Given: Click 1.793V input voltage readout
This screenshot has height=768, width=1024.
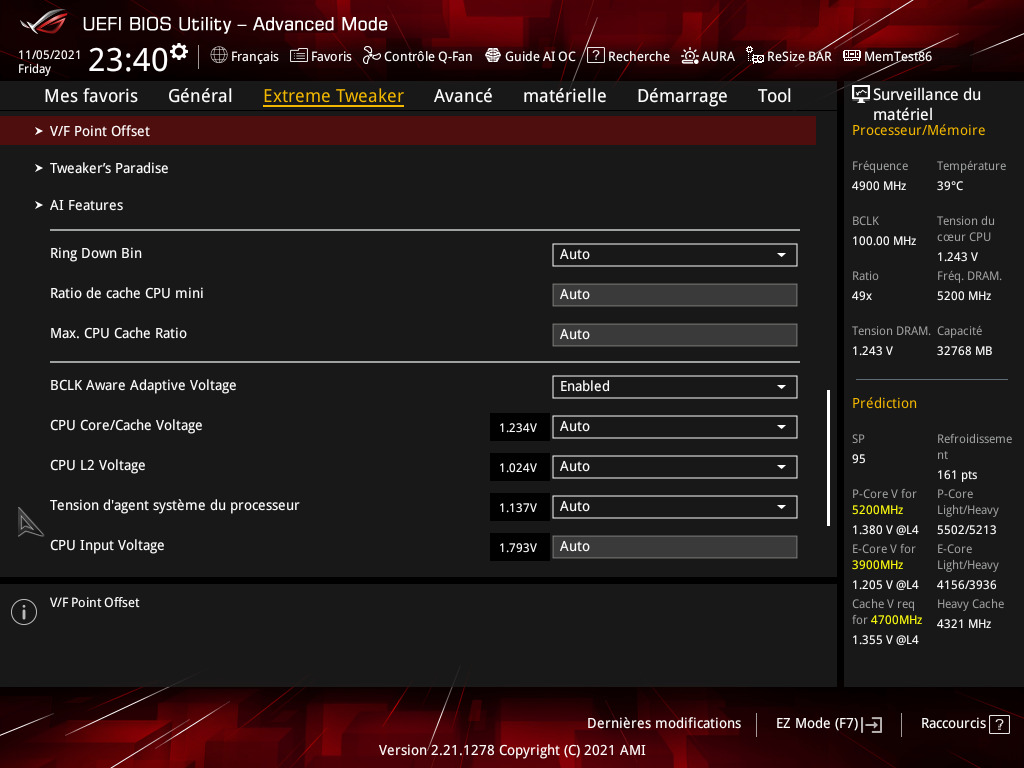Looking at the screenshot, I should point(519,548).
